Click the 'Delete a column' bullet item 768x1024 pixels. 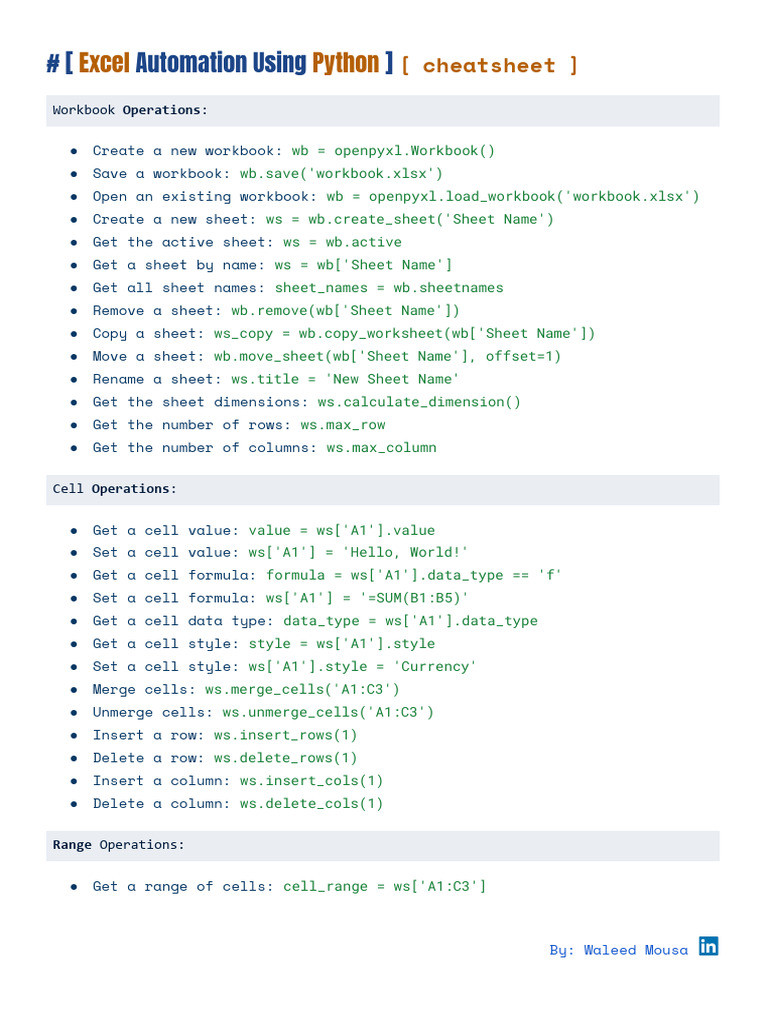coord(238,804)
